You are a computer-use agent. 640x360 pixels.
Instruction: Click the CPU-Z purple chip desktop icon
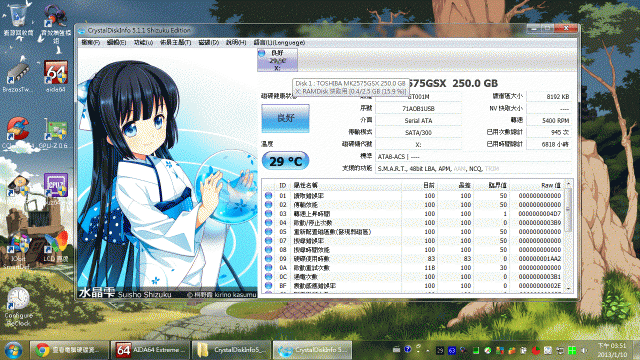coord(56,186)
